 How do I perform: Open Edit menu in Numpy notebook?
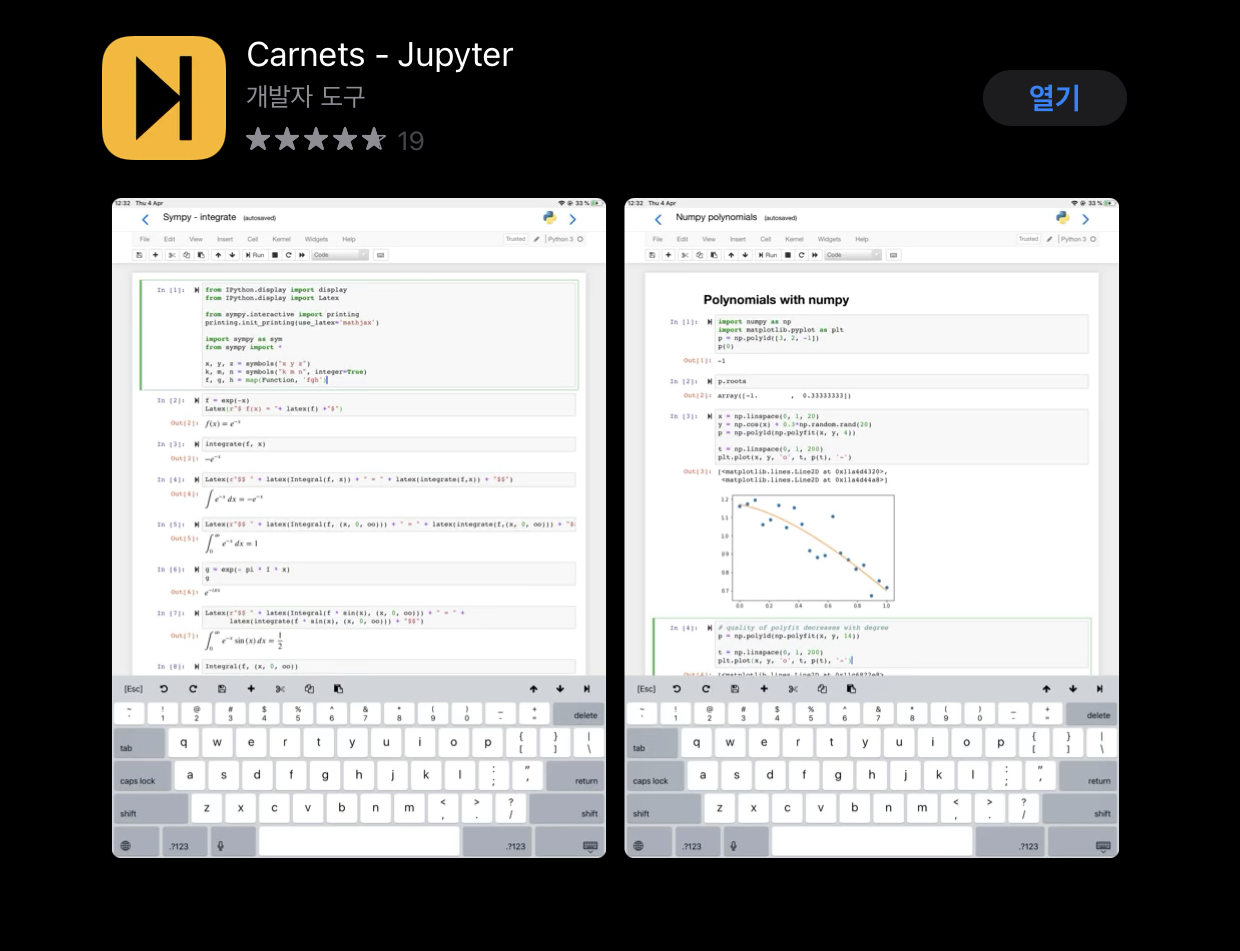(x=682, y=239)
